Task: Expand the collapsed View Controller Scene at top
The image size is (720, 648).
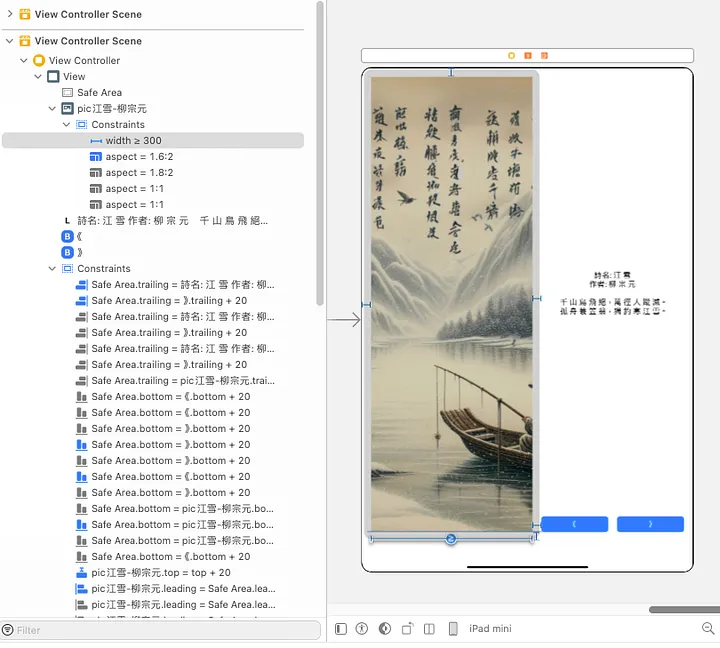Action: [x=10, y=14]
